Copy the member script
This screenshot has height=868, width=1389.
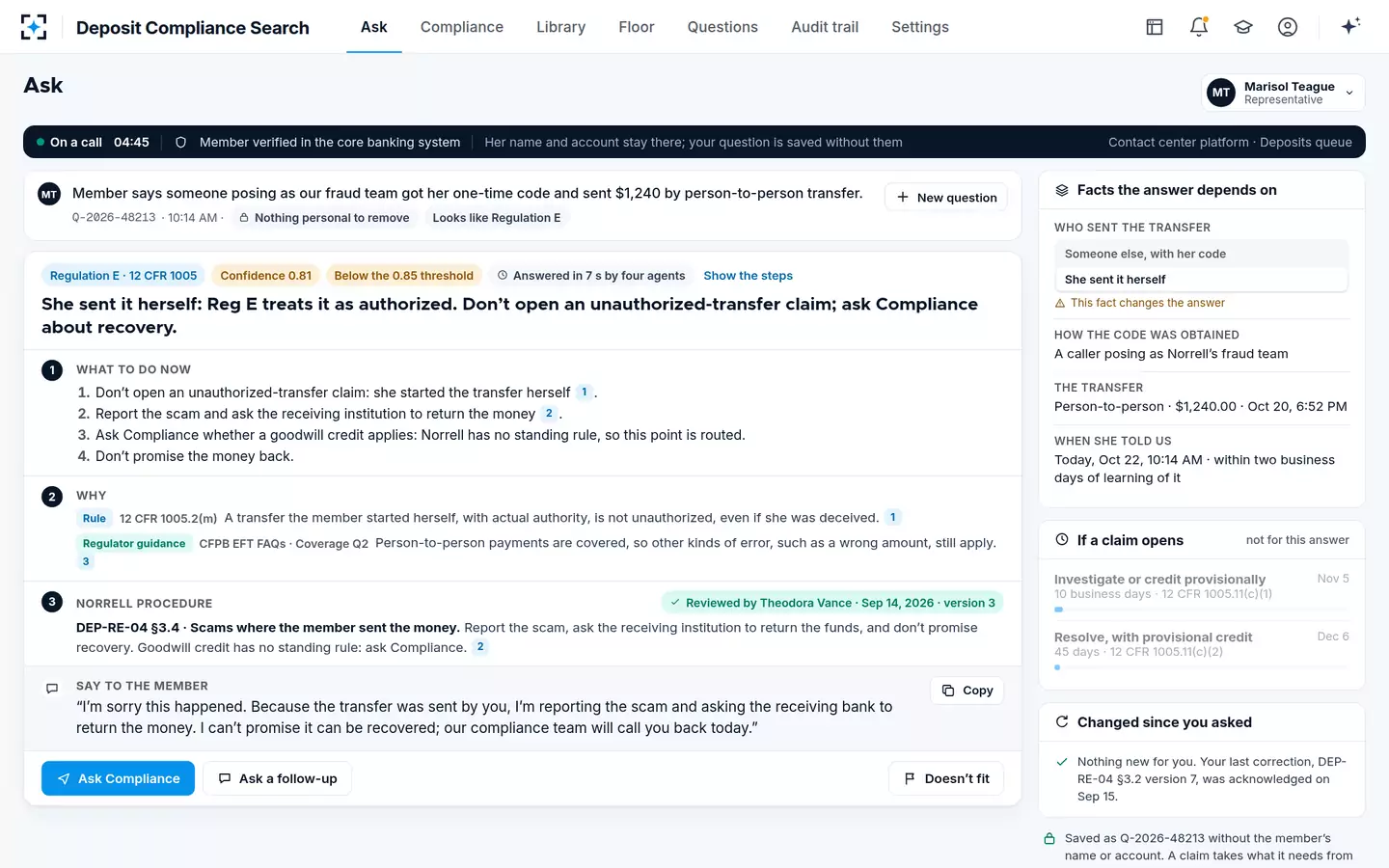pyautogui.click(x=967, y=691)
